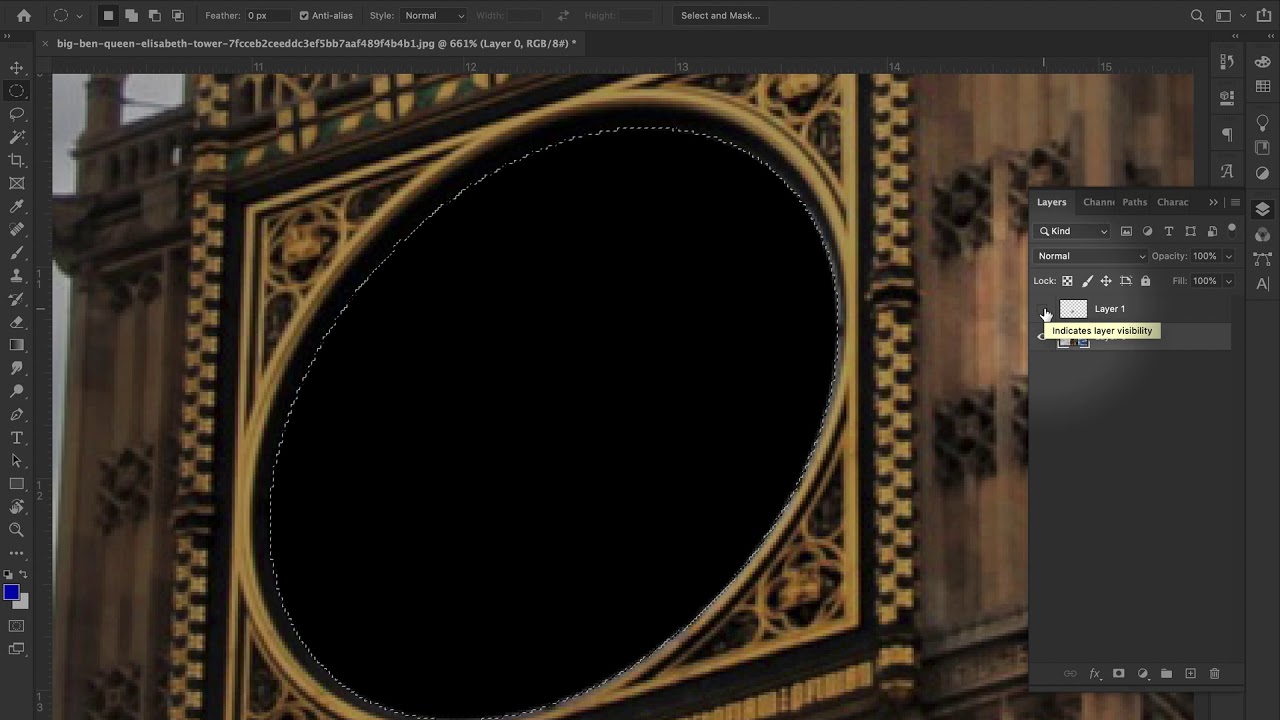
Task: Swap foreground and background colors
Action: pos(22,575)
